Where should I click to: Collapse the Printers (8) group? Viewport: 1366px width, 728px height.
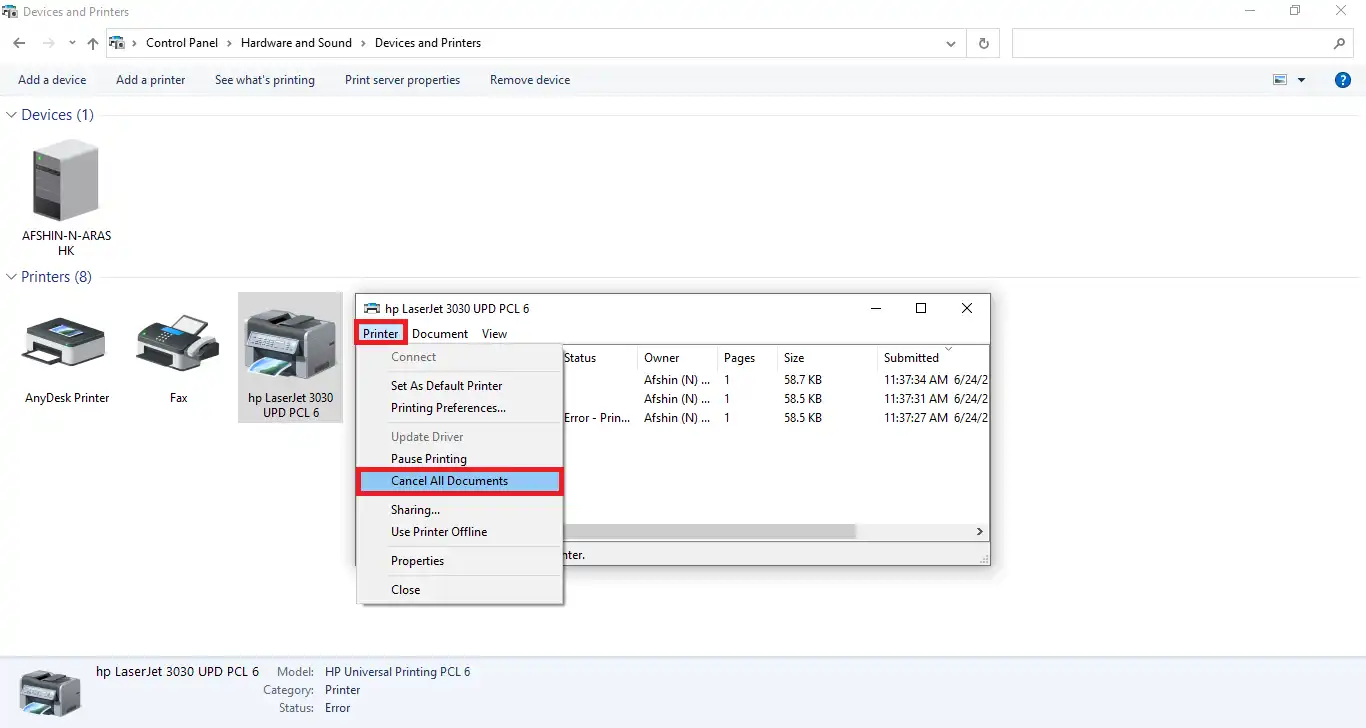[12, 277]
